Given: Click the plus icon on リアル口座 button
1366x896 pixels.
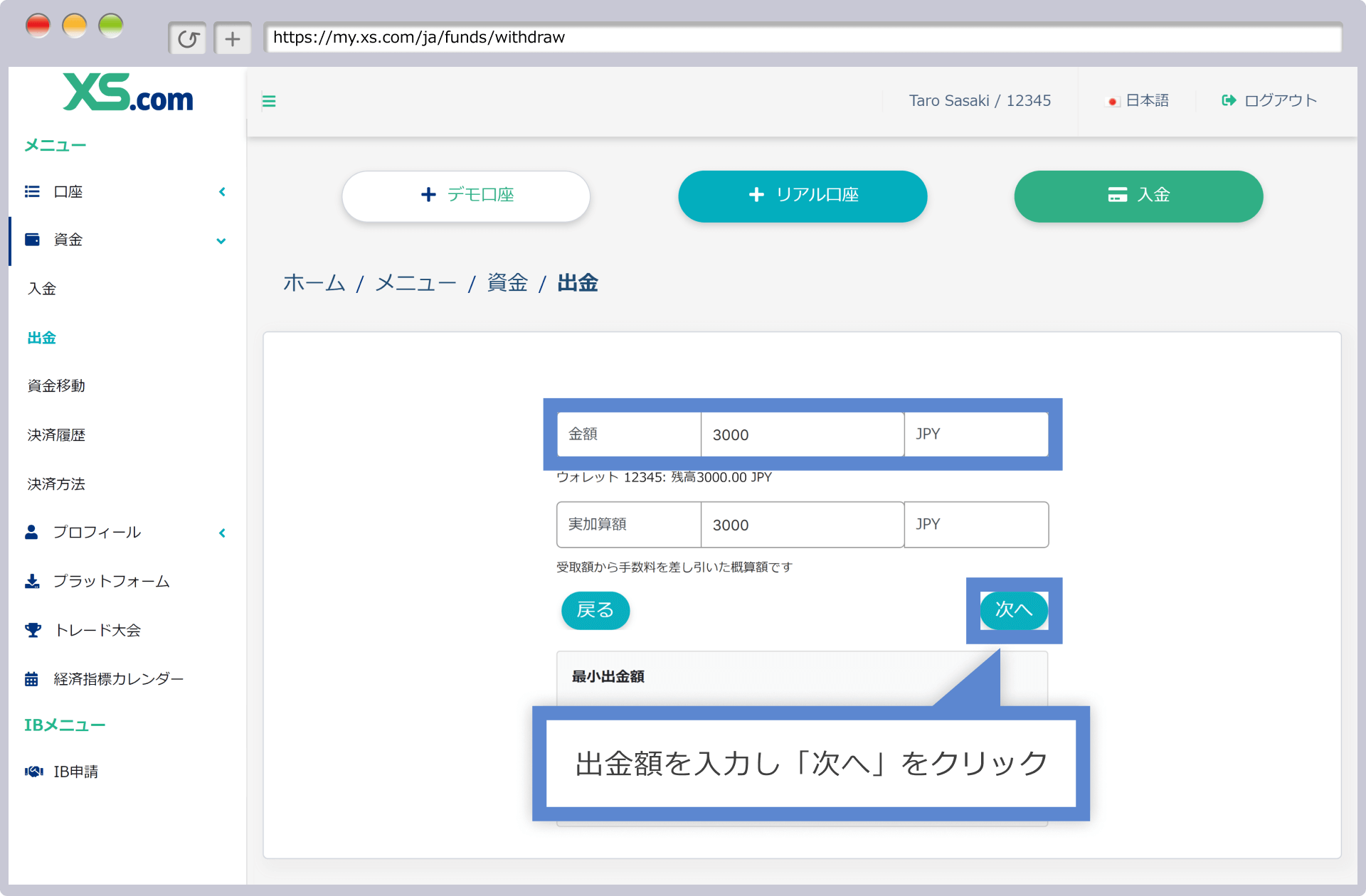Looking at the screenshot, I should [756, 195].
